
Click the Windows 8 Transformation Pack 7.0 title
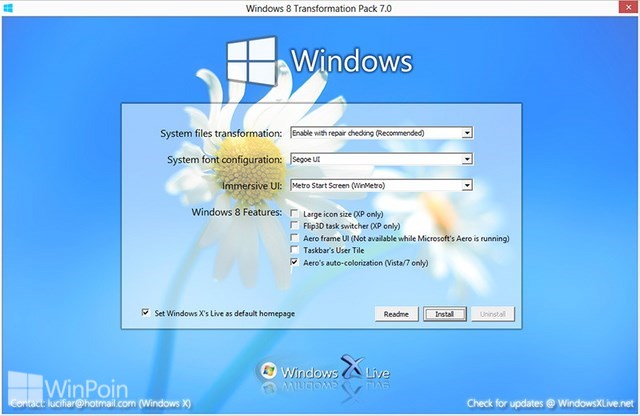pyautogui.click(x=319, y=8)
